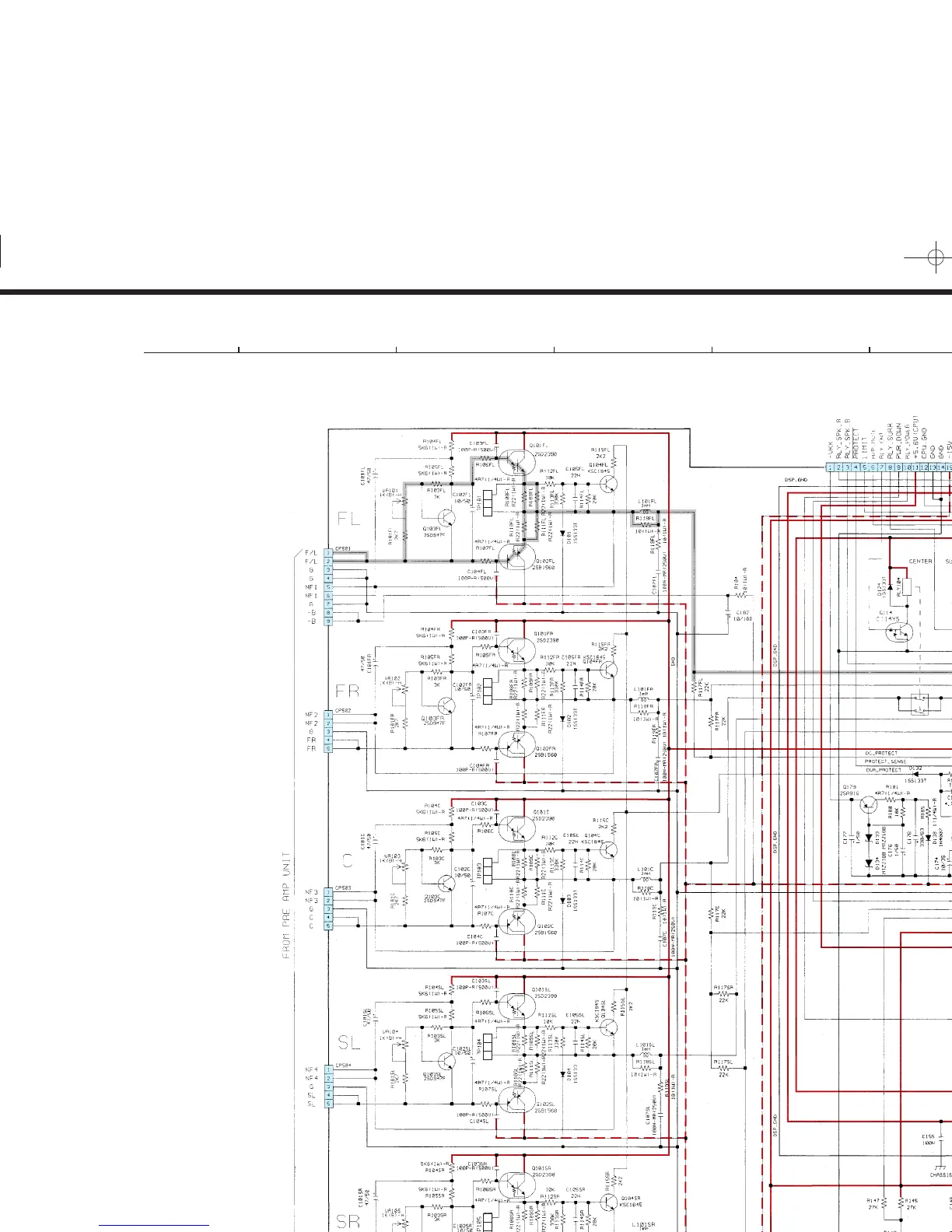This screenshot has height=1232, width=952.
Task: Click the Q102FR transistor symbol
Action: [516, 744]
